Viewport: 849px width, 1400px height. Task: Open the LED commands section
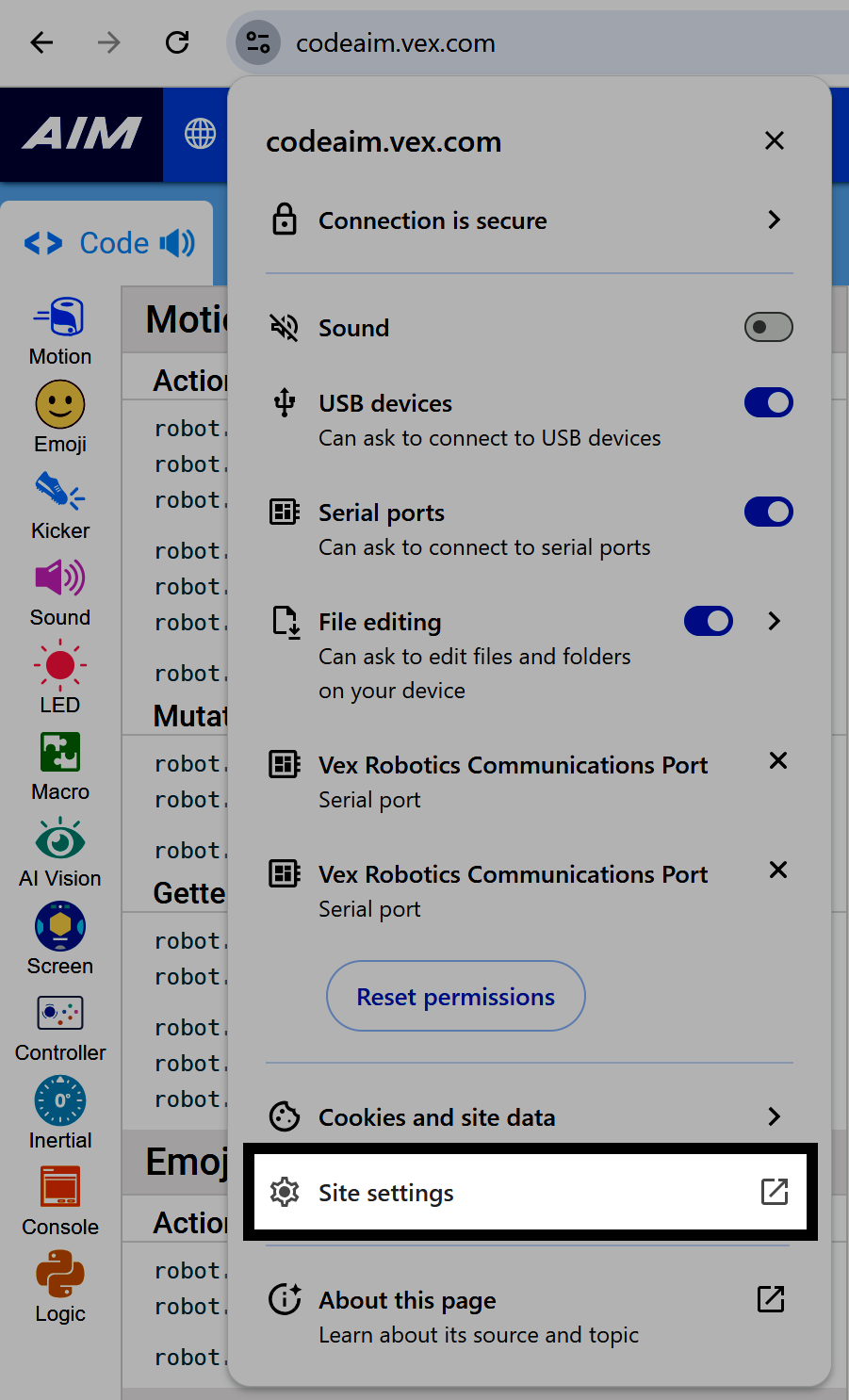pos(59,678)
